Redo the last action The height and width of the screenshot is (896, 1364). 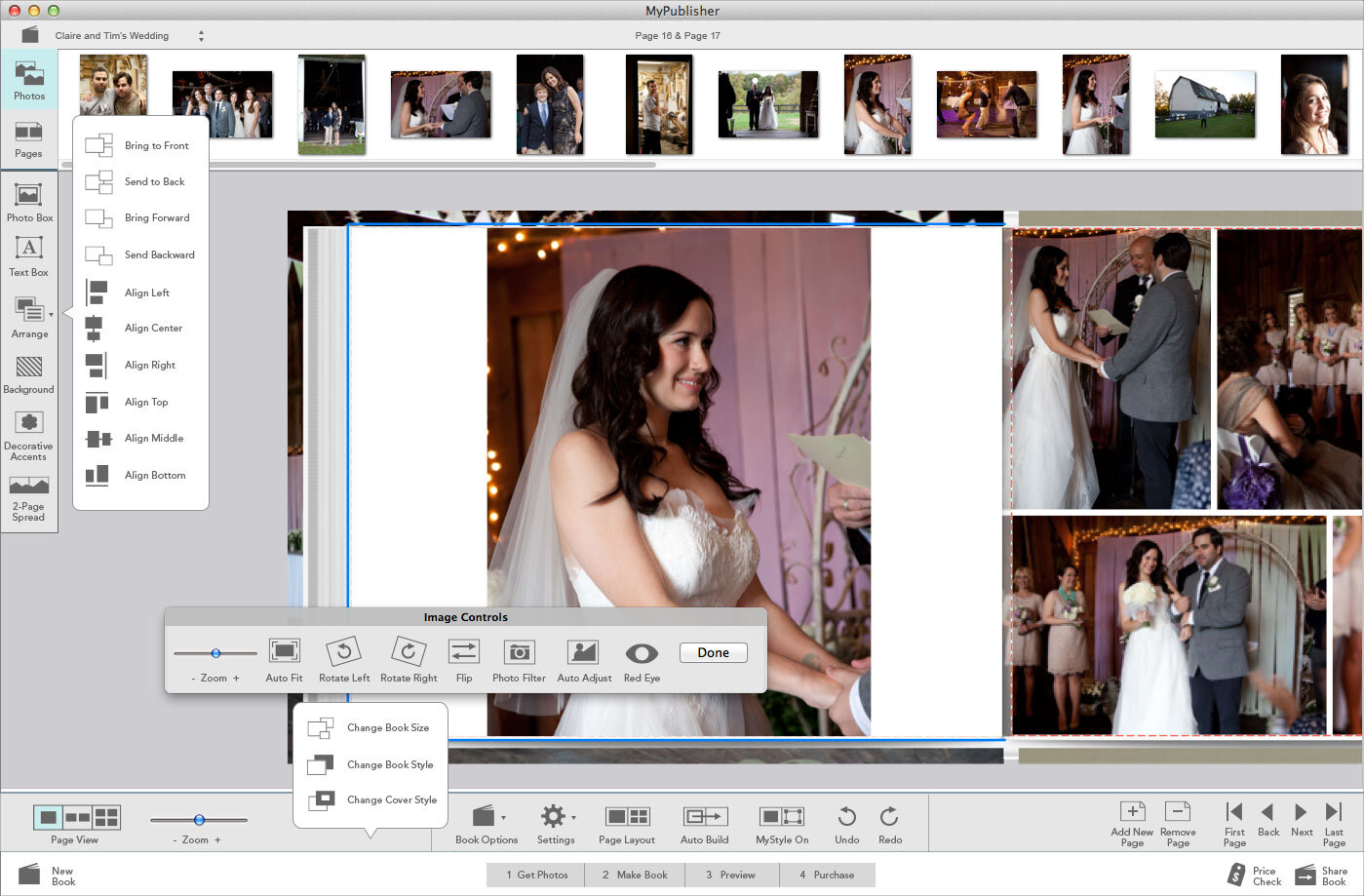pyautogui.click(x=890, y=824)
